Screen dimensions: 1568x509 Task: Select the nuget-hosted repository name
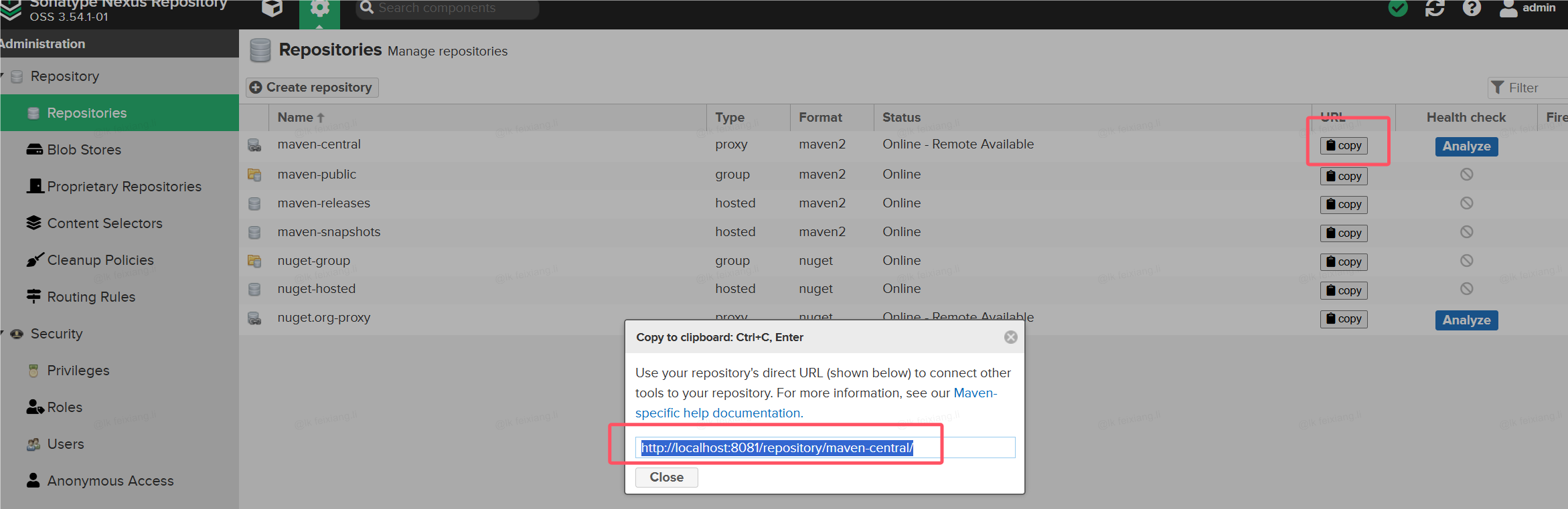pyautogui.click(x=317, y=289)
